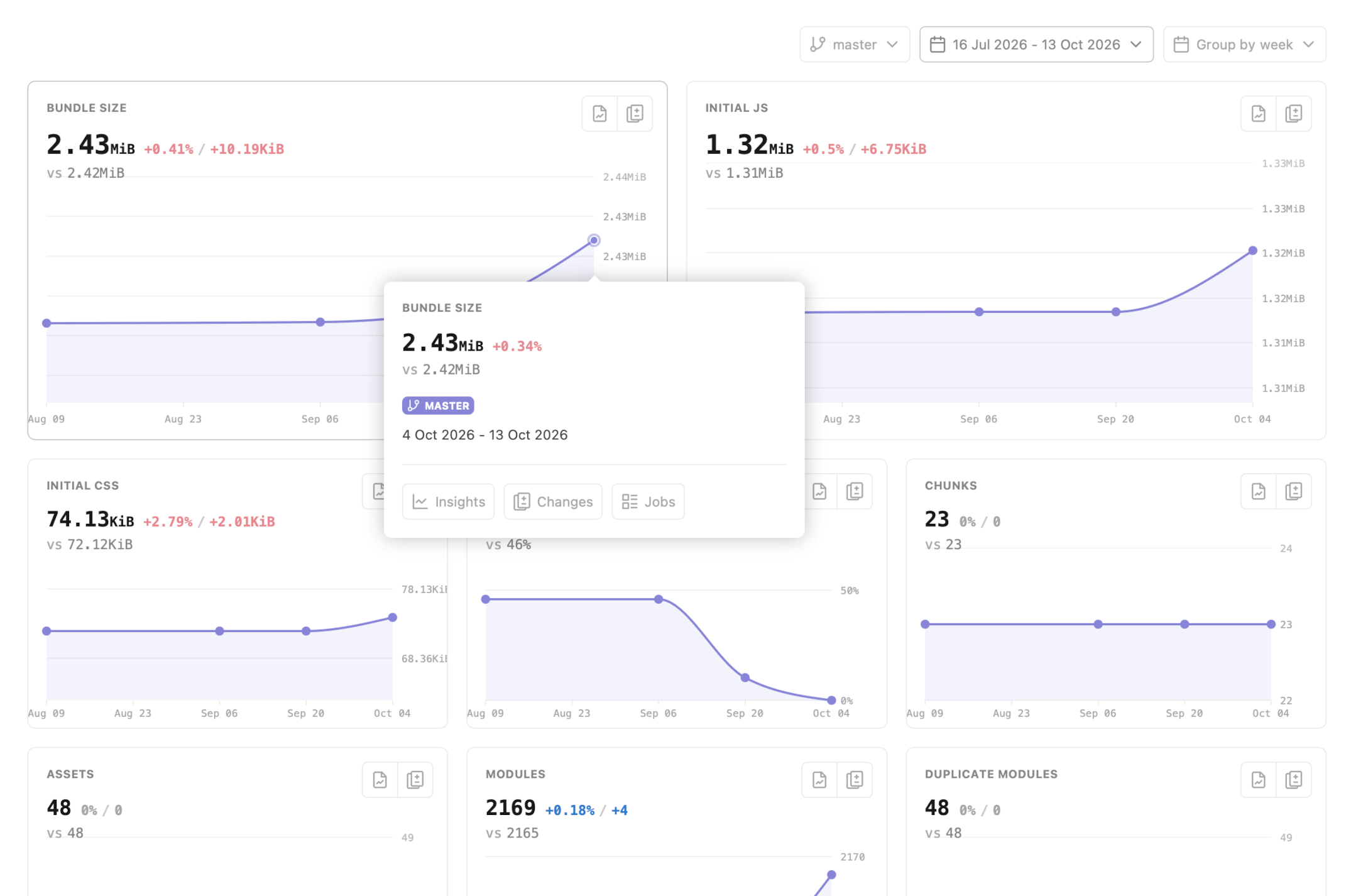This screenshot has width=1346, height=896.
Task: Click the Changes button in tooltip popup
Action: click(x=553, y=501)
